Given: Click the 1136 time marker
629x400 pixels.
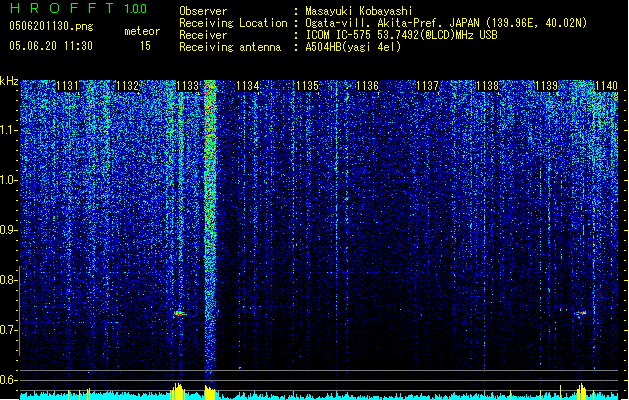Looking at the screenshot, I should 367,86.
